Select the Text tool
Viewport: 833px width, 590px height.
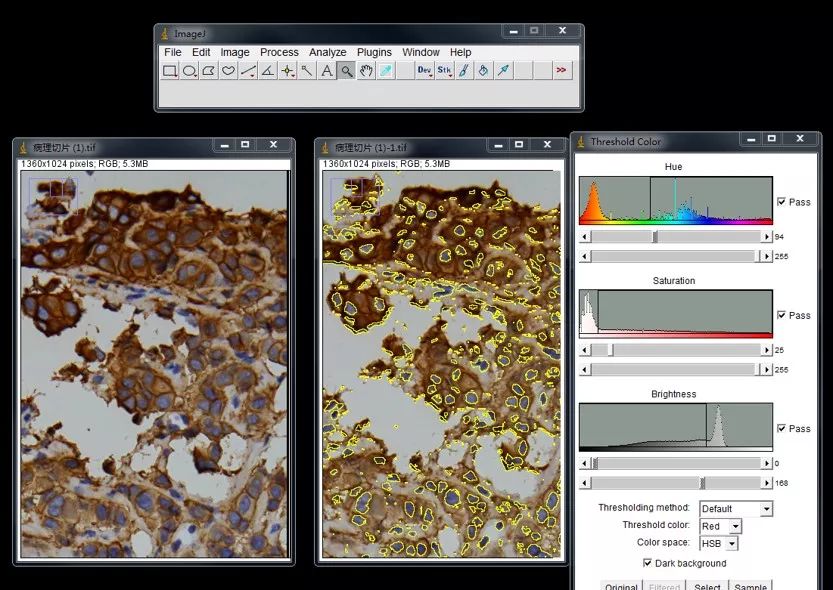click(326, 71)
